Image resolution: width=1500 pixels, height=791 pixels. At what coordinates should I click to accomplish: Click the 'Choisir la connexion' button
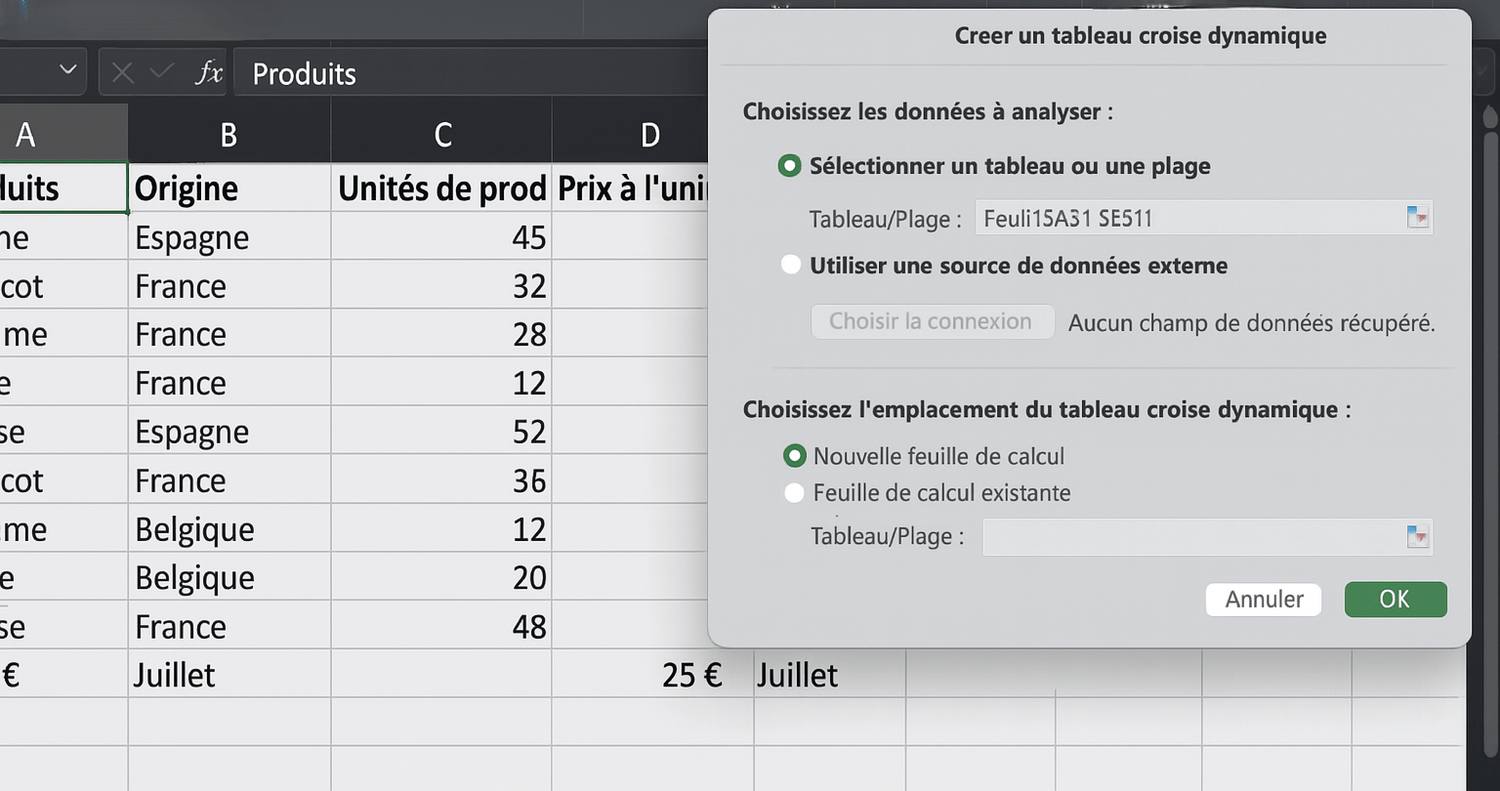932,322
